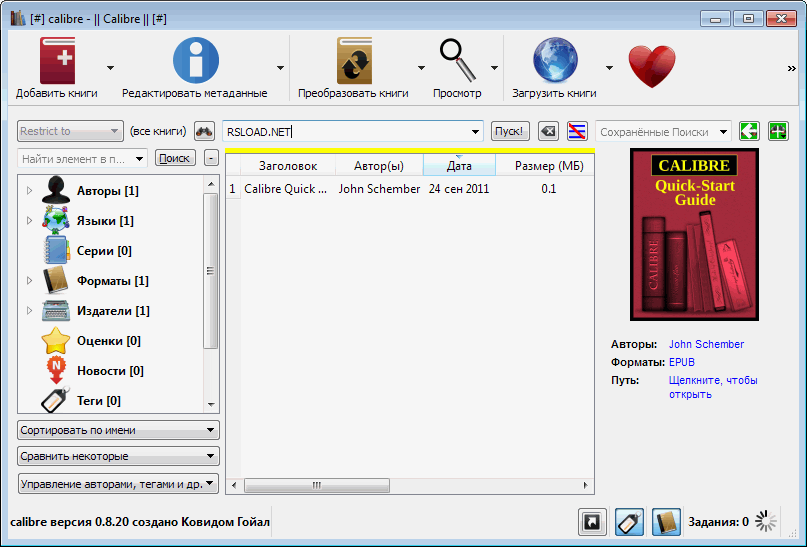807x547 pixels.
Task: Click the Calibre Quick-Start Guide cover
Action: click(x=694, y=234)
